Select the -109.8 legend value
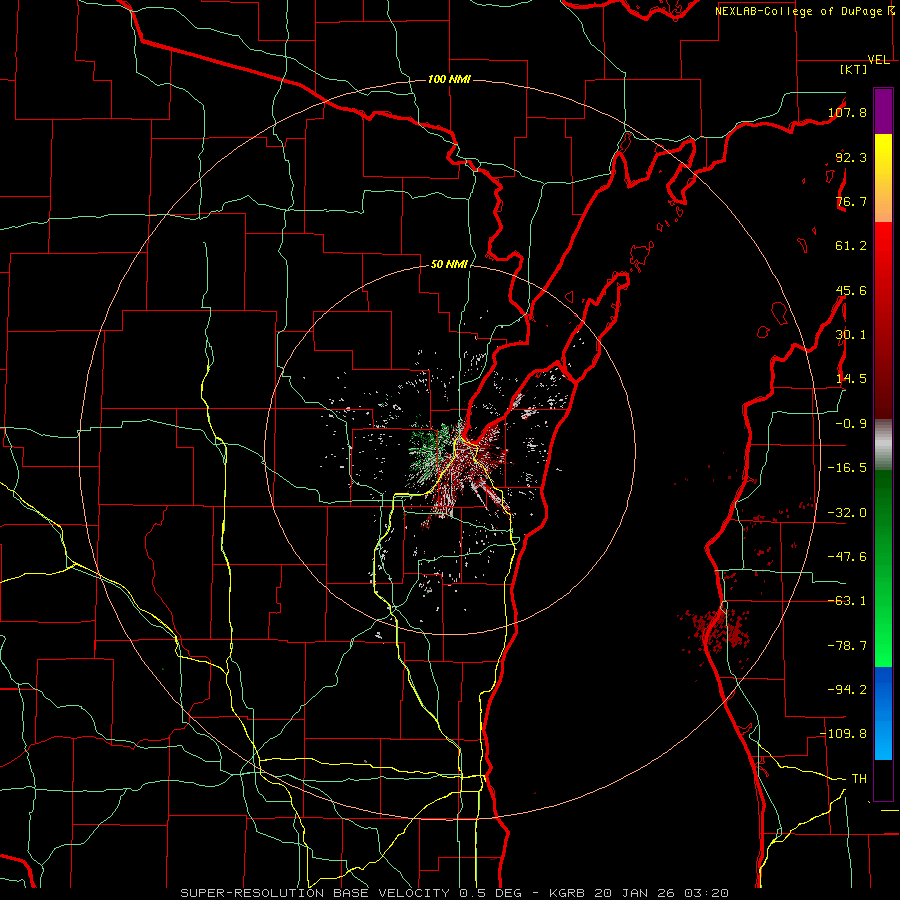The width and height of the screenshot is (900, 900). tap(843, 734)
